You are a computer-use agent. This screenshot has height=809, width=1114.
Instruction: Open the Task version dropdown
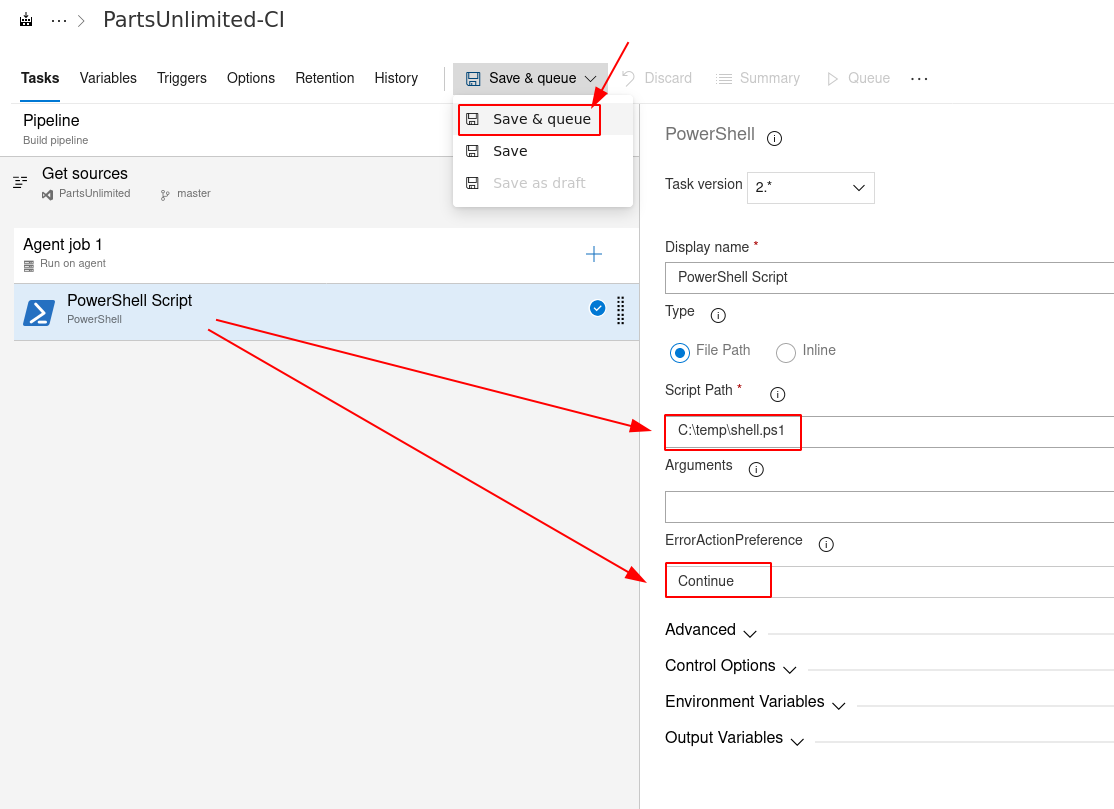[810, 188]
